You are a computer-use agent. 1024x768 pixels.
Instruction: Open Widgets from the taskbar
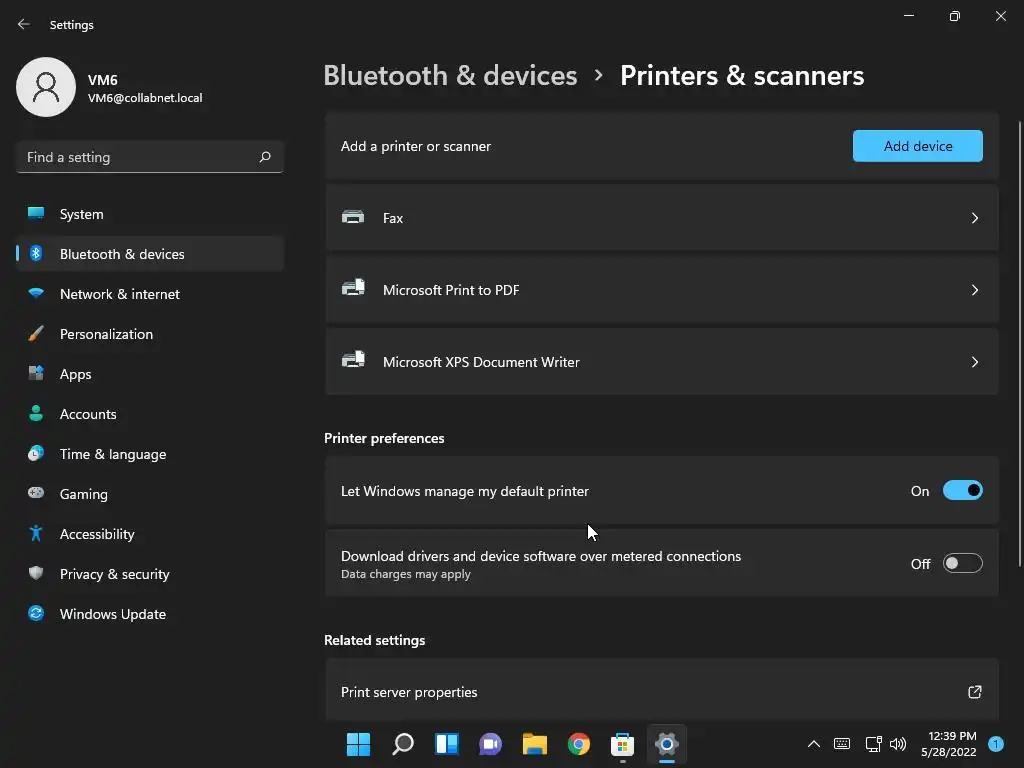pos(447,744)
